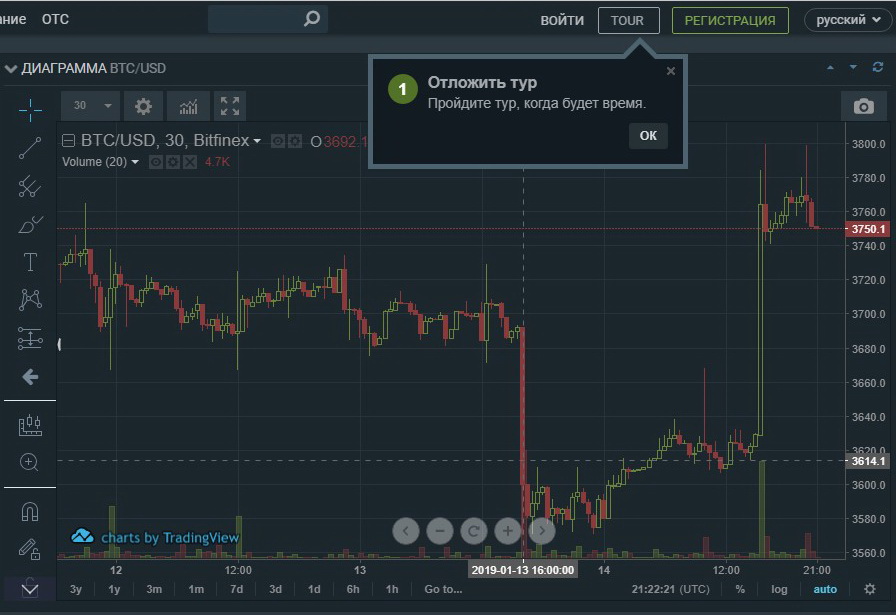This screenshot has width=896, height=615.
Task: Click the Go to... button
Action: tap(443, 589)
